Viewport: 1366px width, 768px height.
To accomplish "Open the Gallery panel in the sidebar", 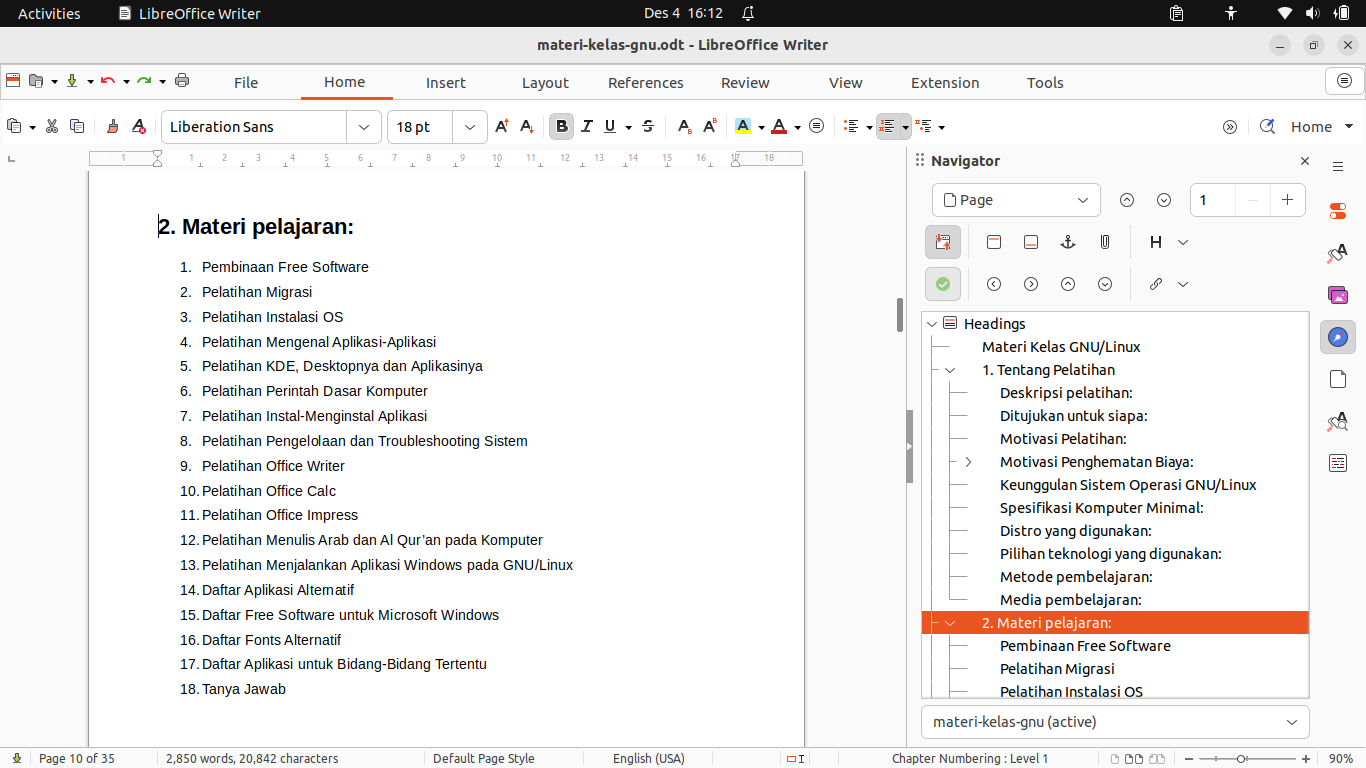I will [x=1337, y=295].
